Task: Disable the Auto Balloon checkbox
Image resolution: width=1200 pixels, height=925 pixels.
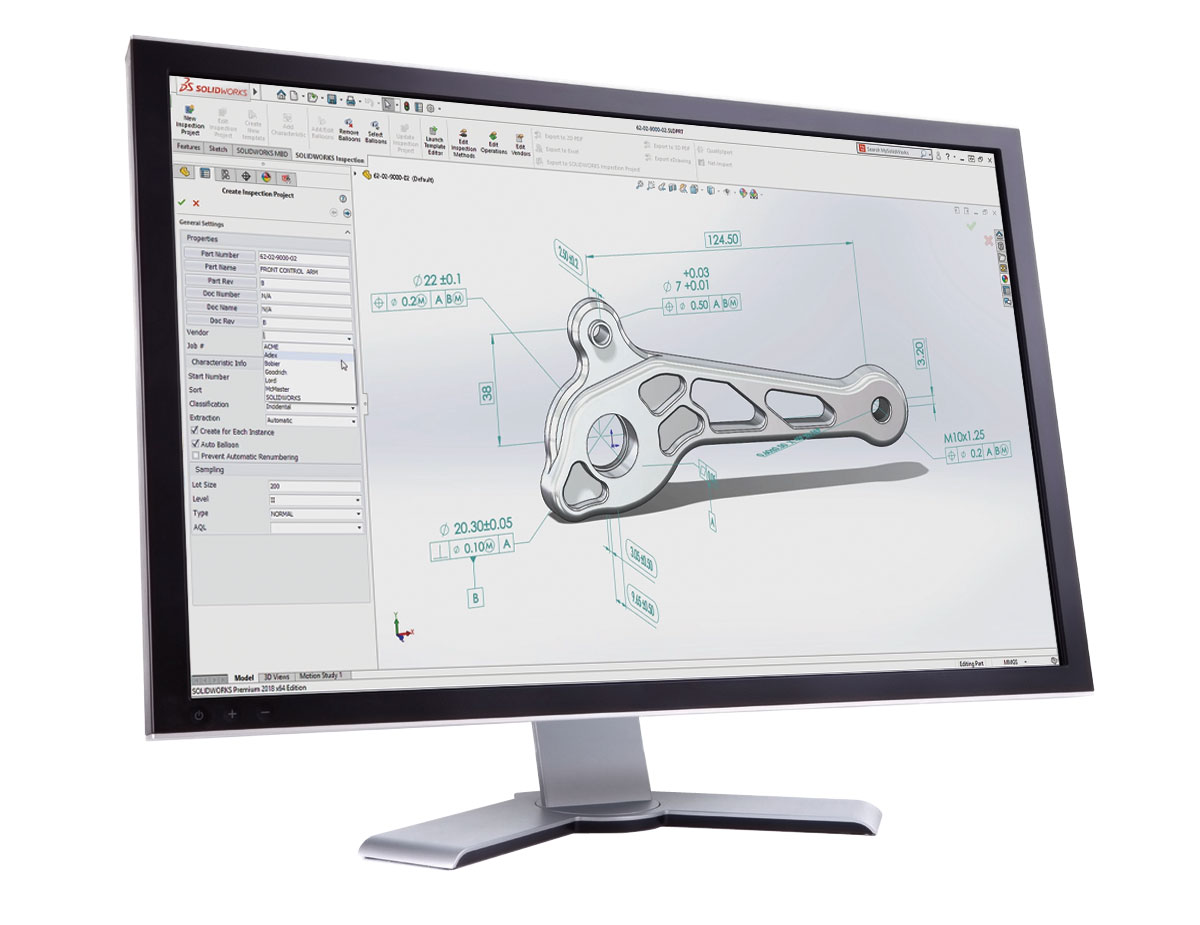Action: click(x=194, y=443)
